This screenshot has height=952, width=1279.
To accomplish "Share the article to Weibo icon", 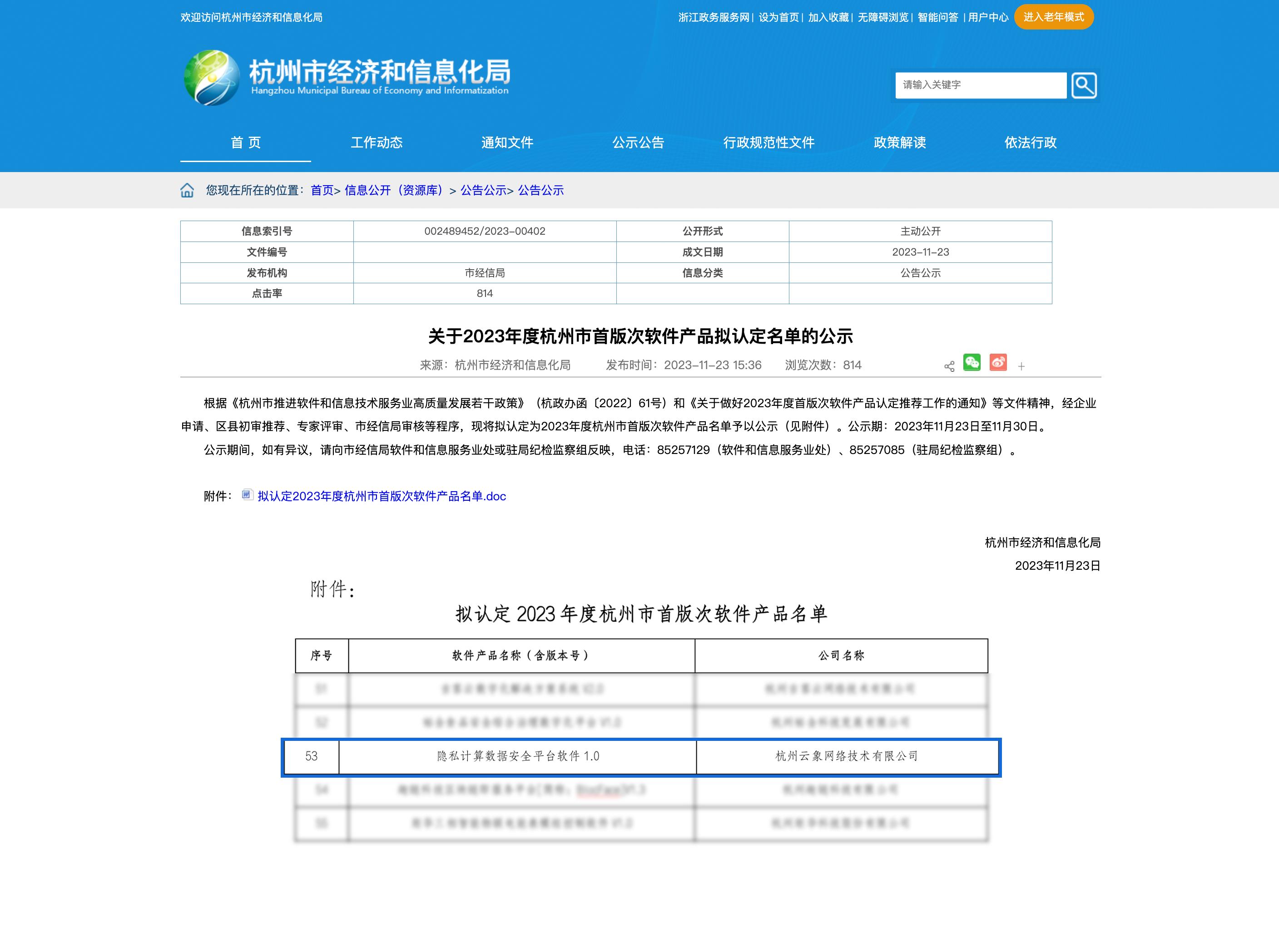I will pyautogui.click(x=999, y=363).
